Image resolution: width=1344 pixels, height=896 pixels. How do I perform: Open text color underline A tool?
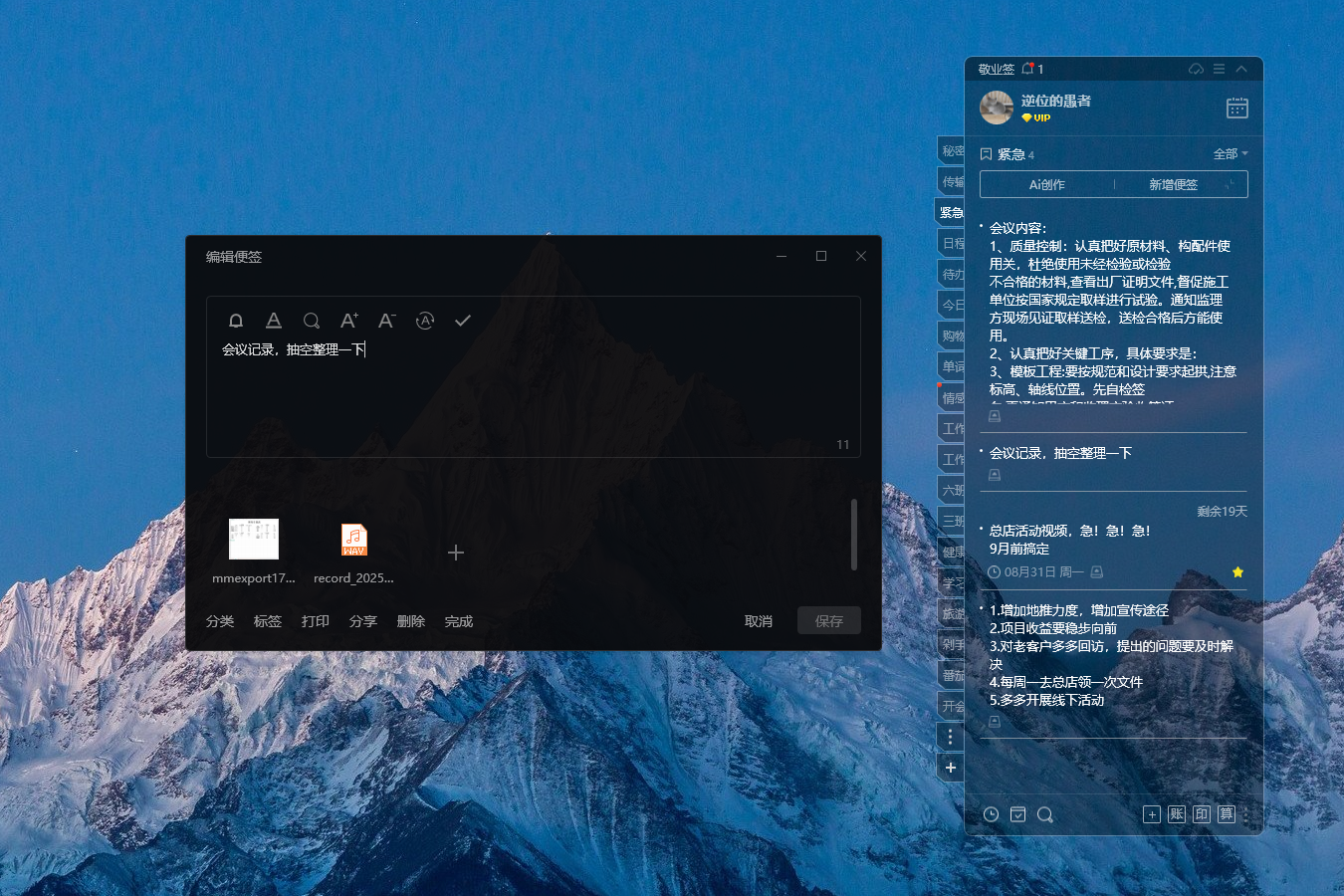pyautogui.click(x=274, y=321)
